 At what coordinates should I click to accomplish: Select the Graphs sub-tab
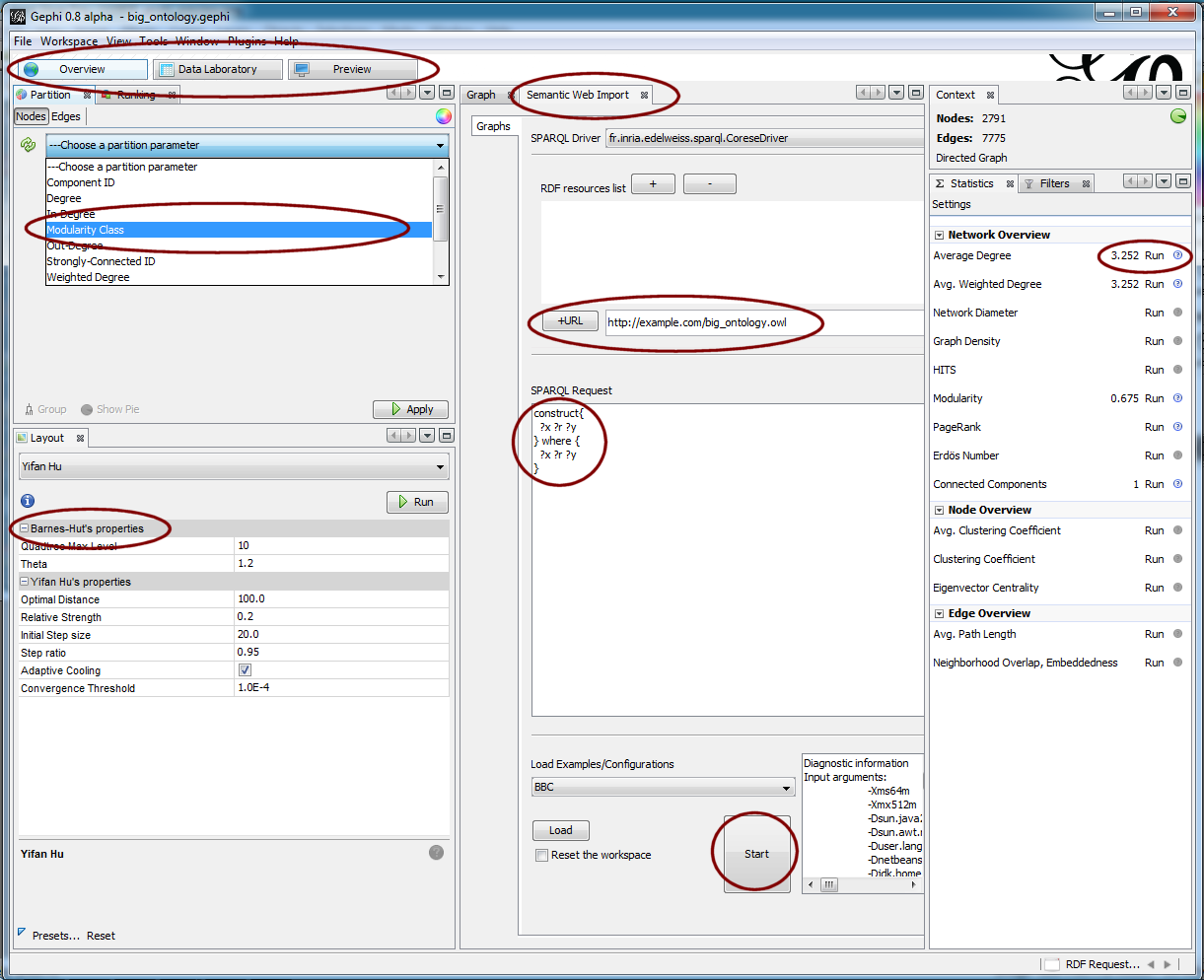(x=493, y=126)
